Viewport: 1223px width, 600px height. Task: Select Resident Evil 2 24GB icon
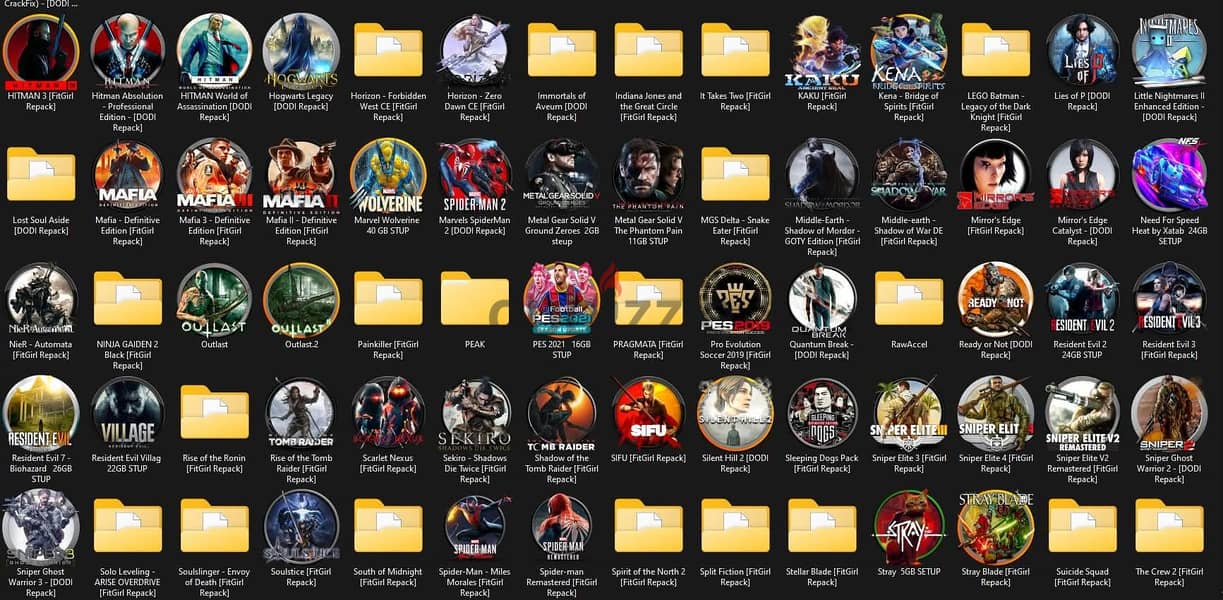pos(1082,300)
